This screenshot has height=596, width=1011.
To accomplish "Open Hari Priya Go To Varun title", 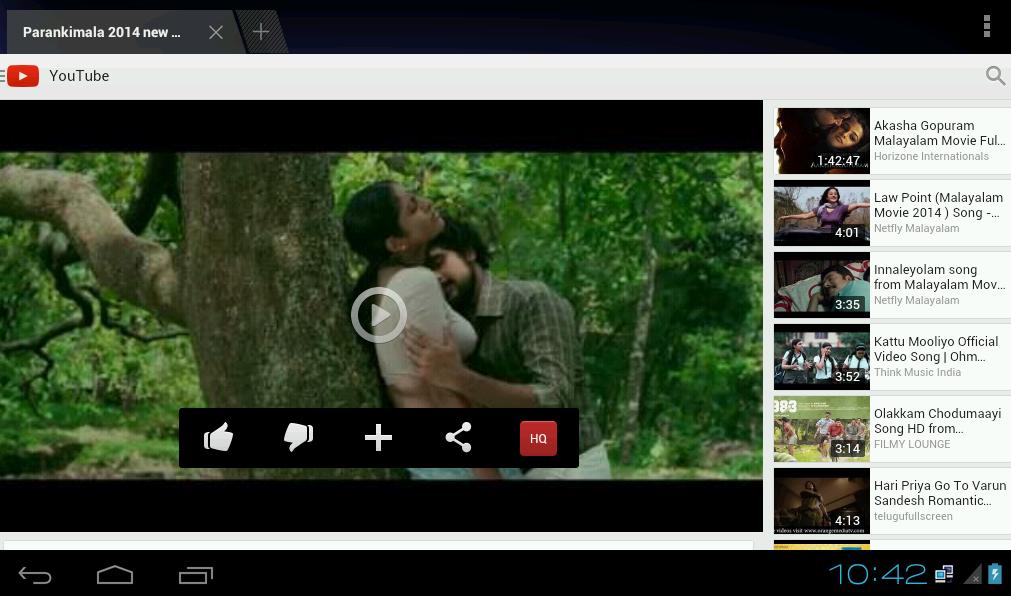I will (x=940, y=493).
